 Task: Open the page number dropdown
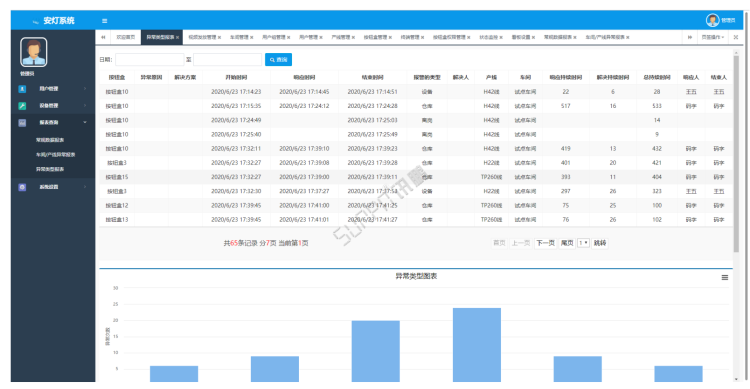coord(583,243)
